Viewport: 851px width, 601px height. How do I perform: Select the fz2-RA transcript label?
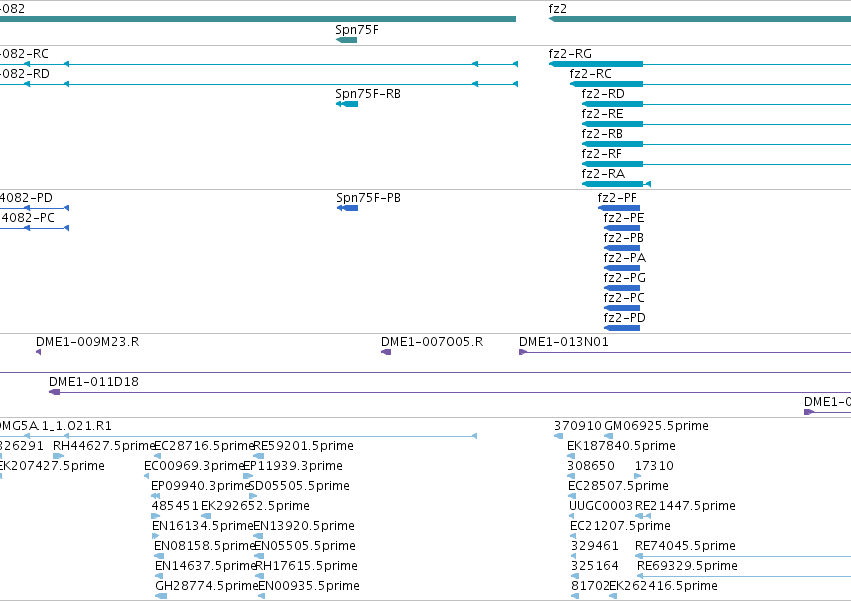(603, 174)
